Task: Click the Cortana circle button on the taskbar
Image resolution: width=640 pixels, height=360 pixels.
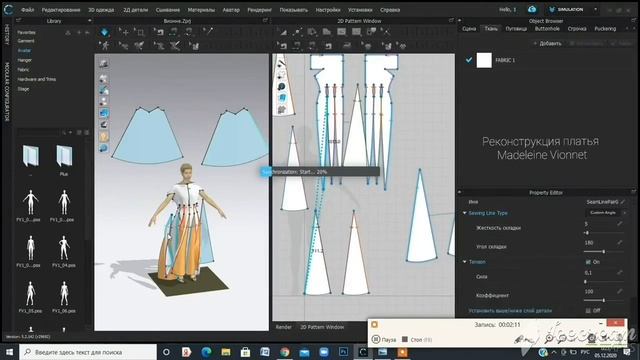Action: [166, 352]
